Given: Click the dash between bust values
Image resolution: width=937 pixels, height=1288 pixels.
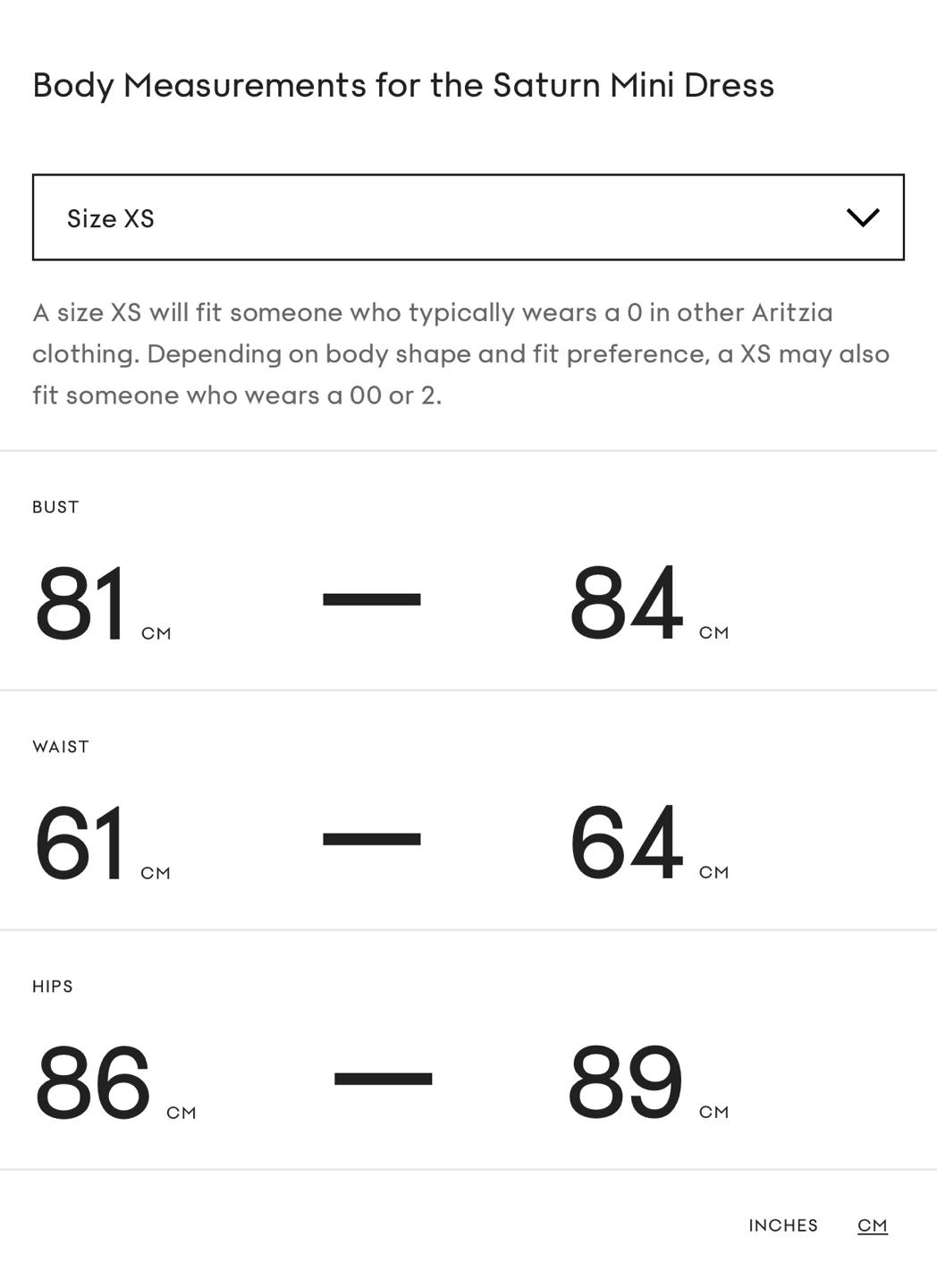Looking at the screenshot, I should (x=371, y=599).
